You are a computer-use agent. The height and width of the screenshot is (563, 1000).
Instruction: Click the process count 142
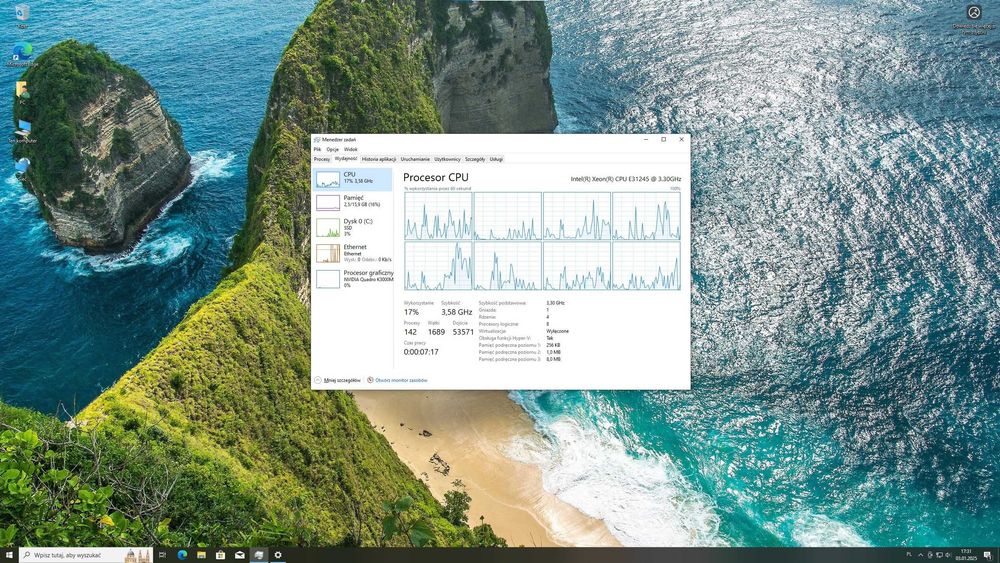coord(410,332)
